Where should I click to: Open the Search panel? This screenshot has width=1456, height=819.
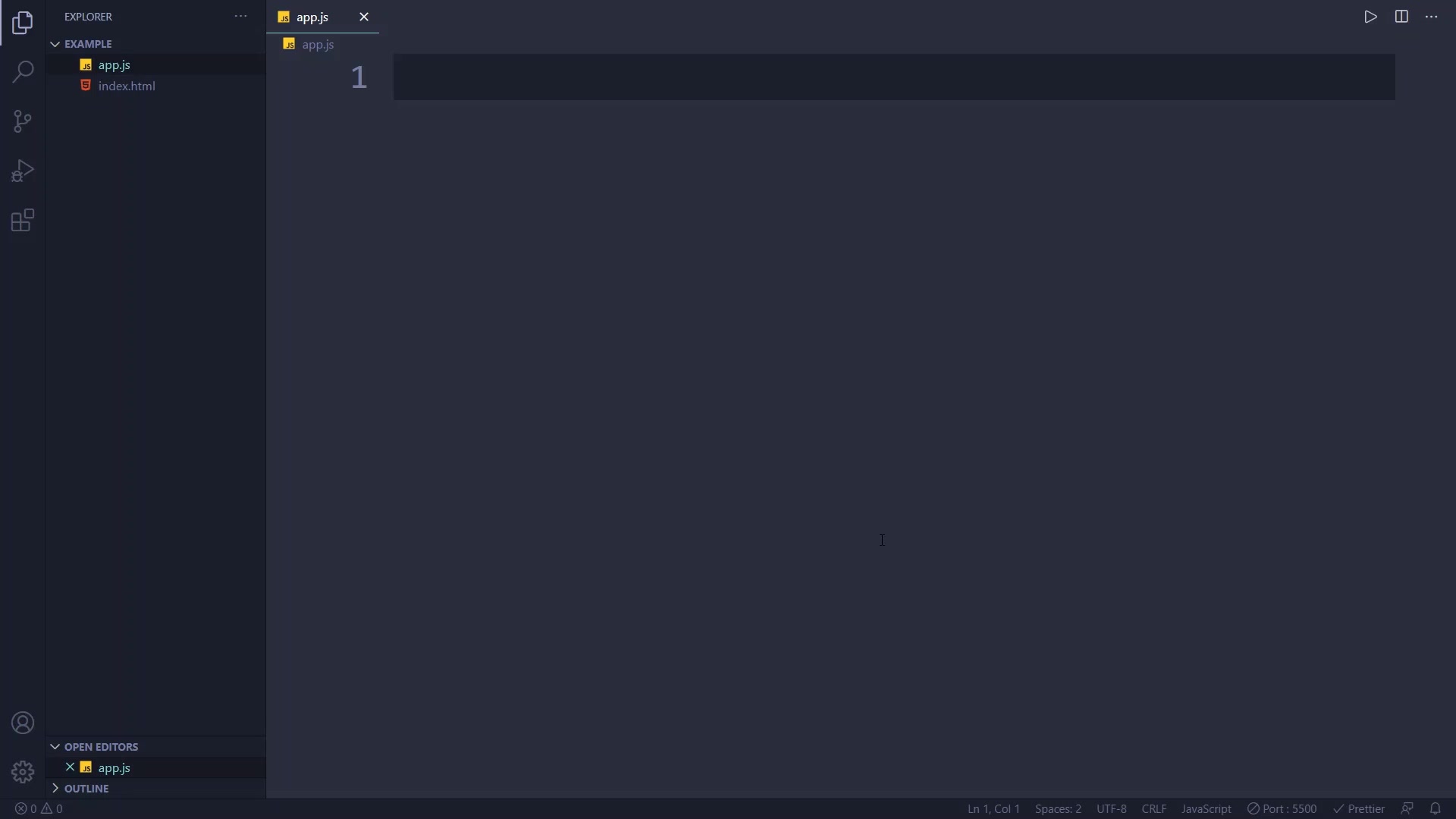(x=22, y=72)
